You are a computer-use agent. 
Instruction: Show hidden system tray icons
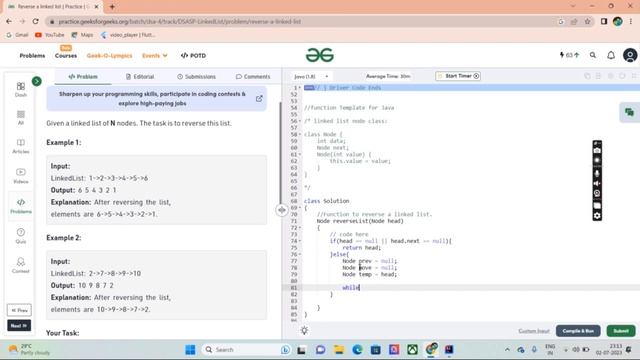[507, 350]
